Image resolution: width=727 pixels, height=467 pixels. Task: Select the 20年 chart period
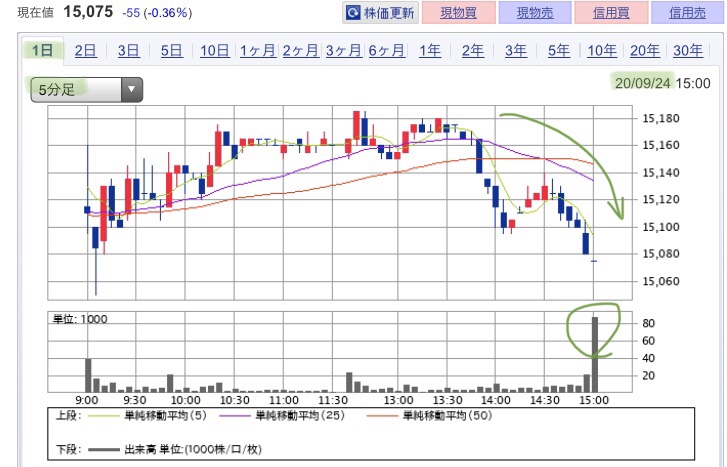pos(644,50)
